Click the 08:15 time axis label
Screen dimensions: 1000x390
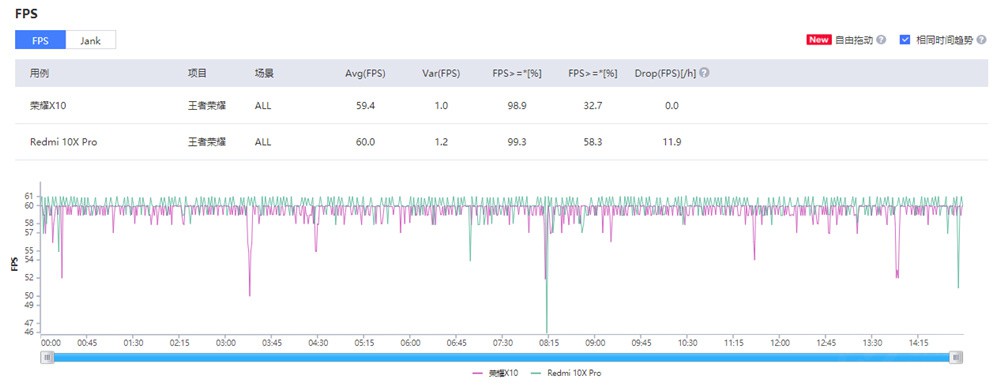tap(549, 343)
